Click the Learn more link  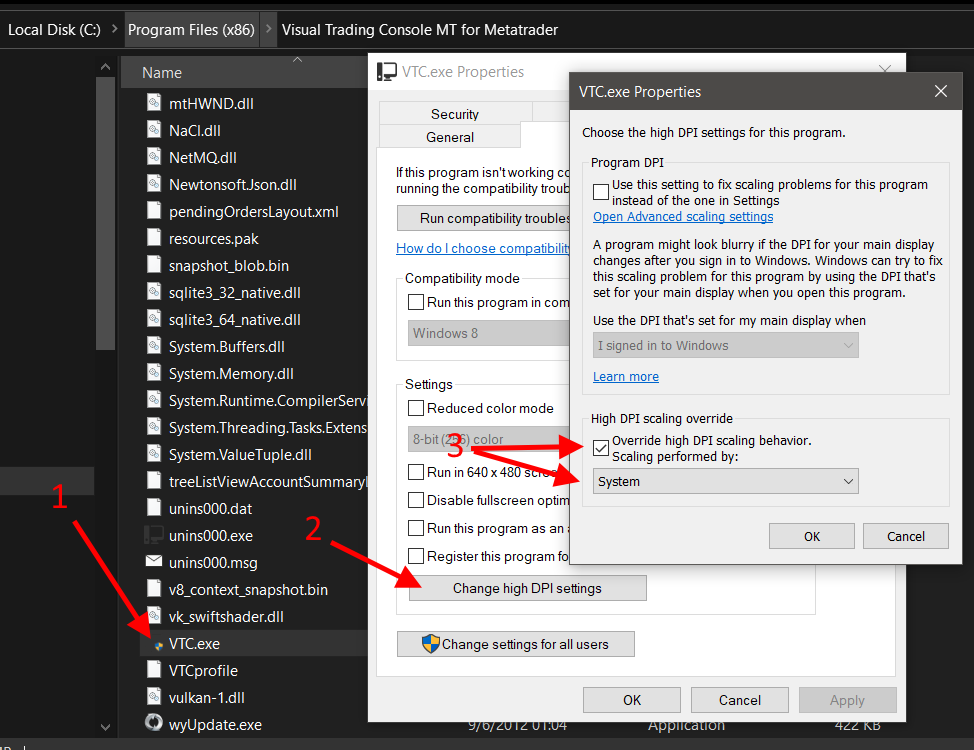[x=626, y=377]
